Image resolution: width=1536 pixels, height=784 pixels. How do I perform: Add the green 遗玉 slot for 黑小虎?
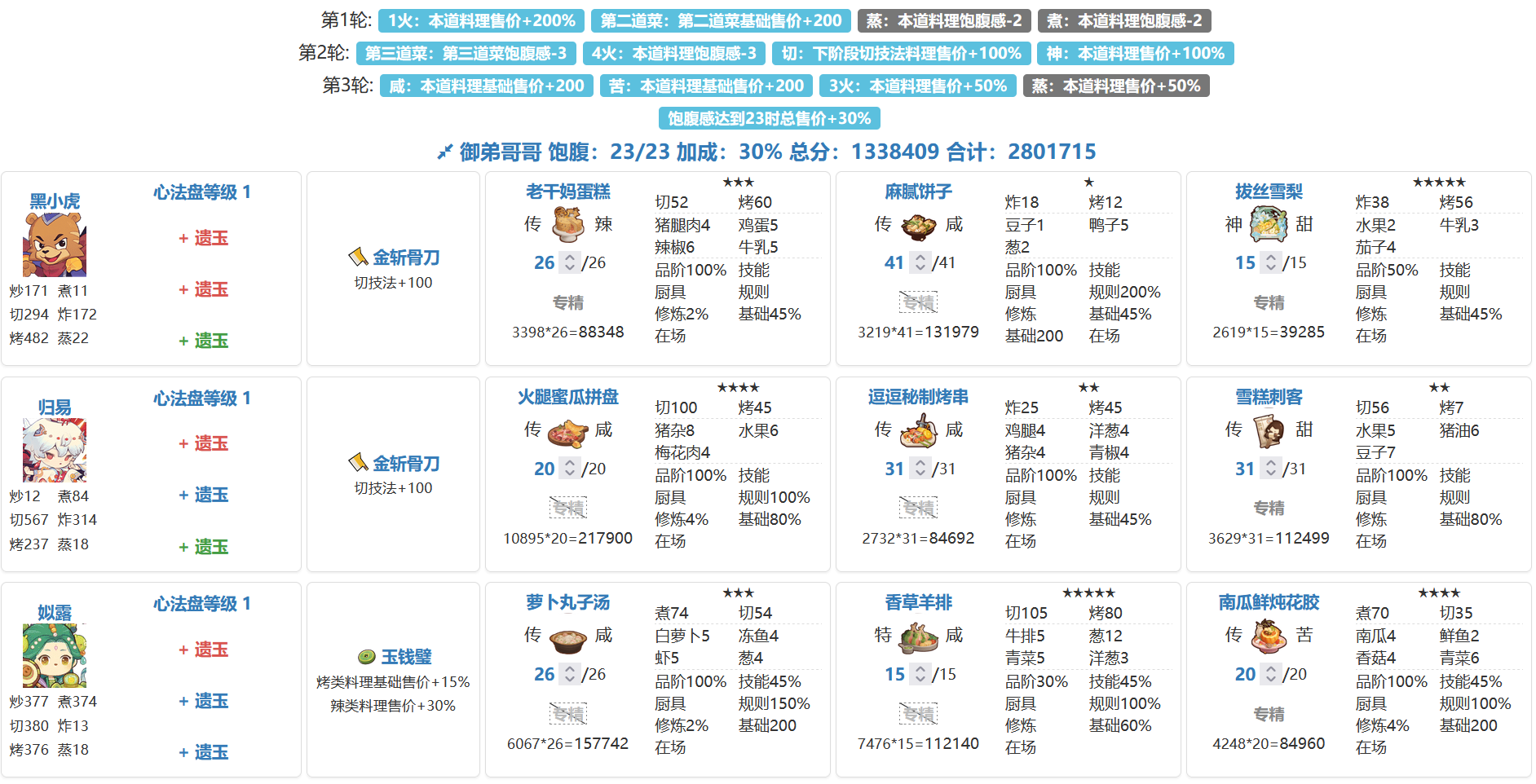[x=203, y=341]
